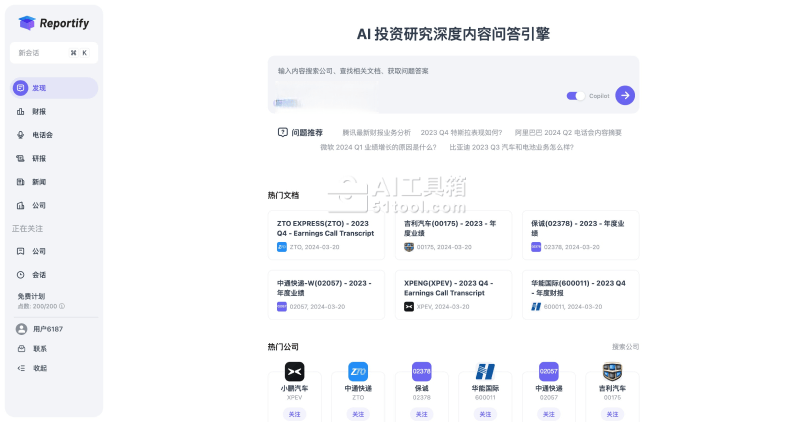The height and width of the screenshot is (422, 800).
Task: Open 财报 section in the sidebar
Action: click(x=38, y=111)
